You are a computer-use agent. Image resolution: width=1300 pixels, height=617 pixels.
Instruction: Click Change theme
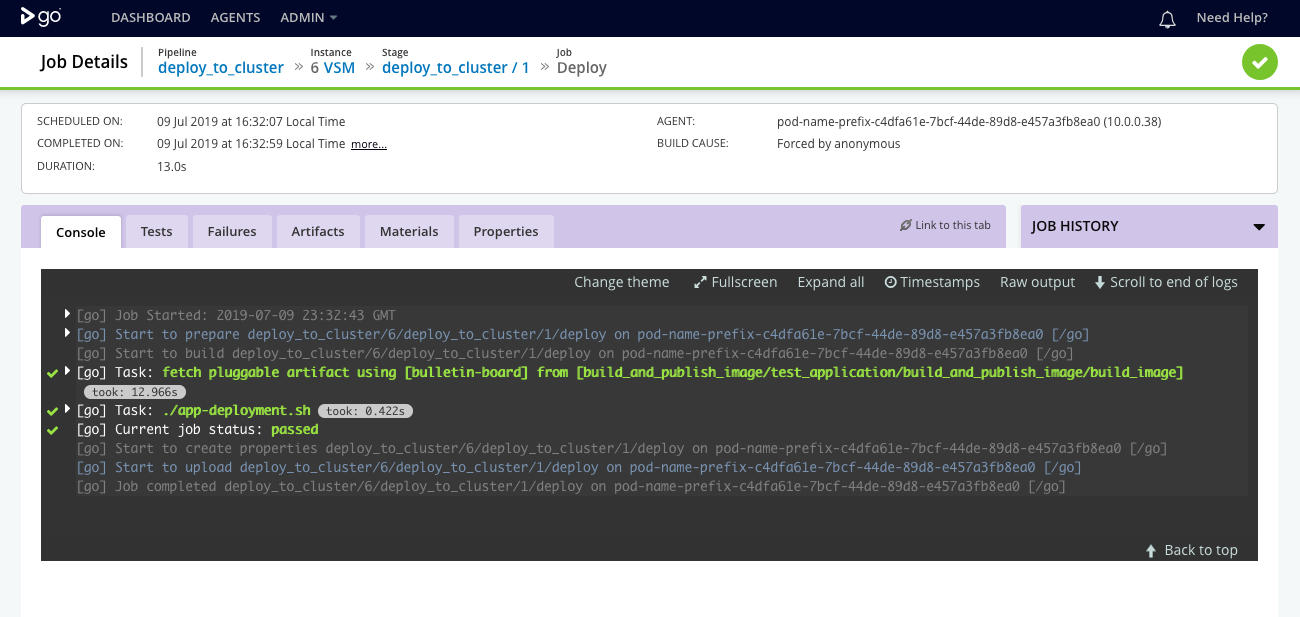click(x=622, y=283)
